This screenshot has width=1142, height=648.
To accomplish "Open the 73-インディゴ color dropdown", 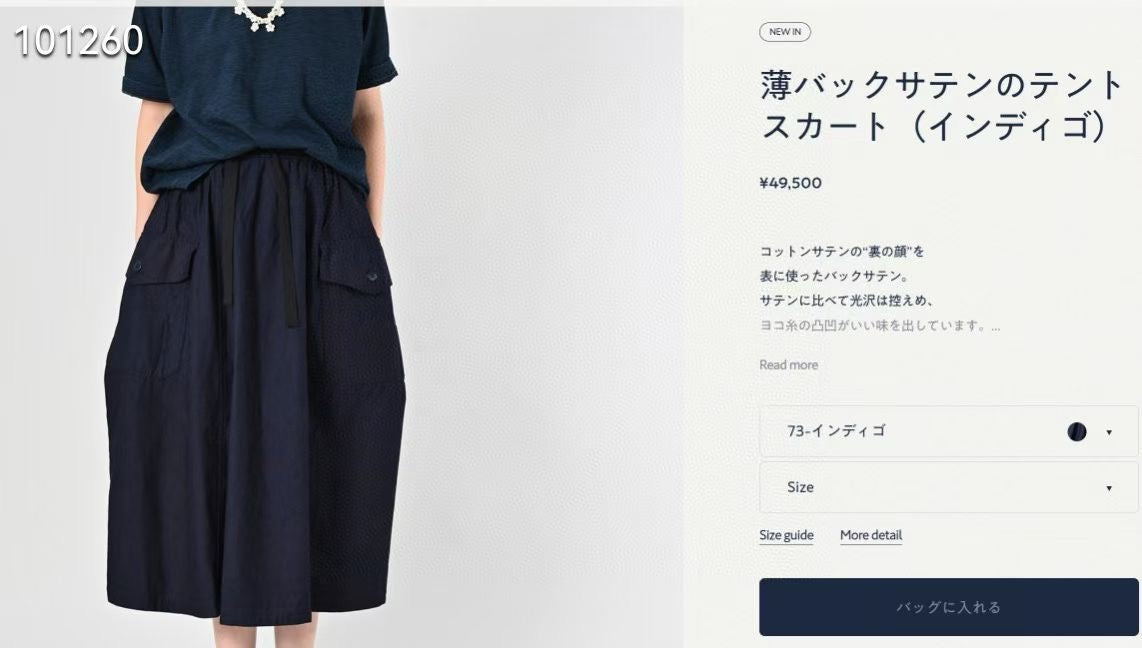I will [948, 431].
